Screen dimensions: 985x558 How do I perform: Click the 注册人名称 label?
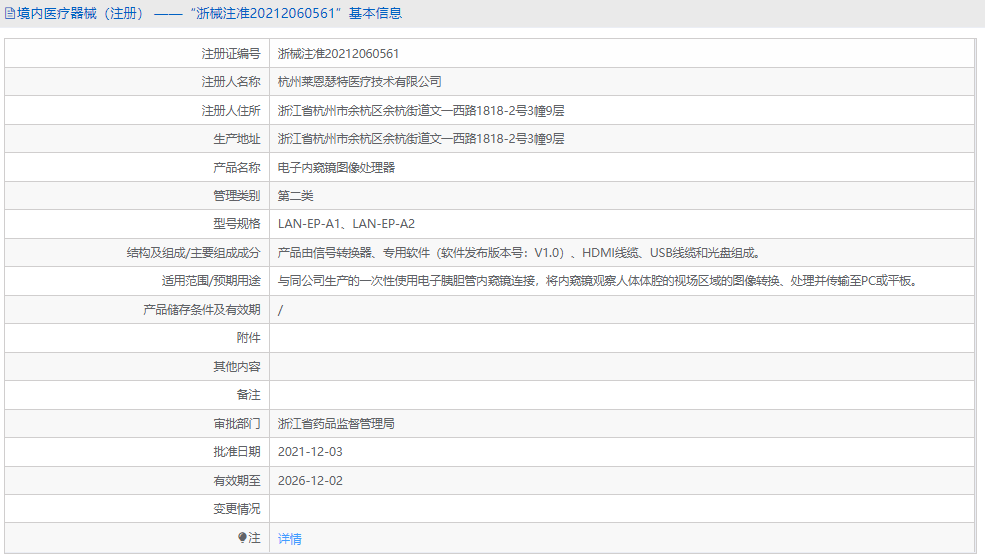coord(231,82)
